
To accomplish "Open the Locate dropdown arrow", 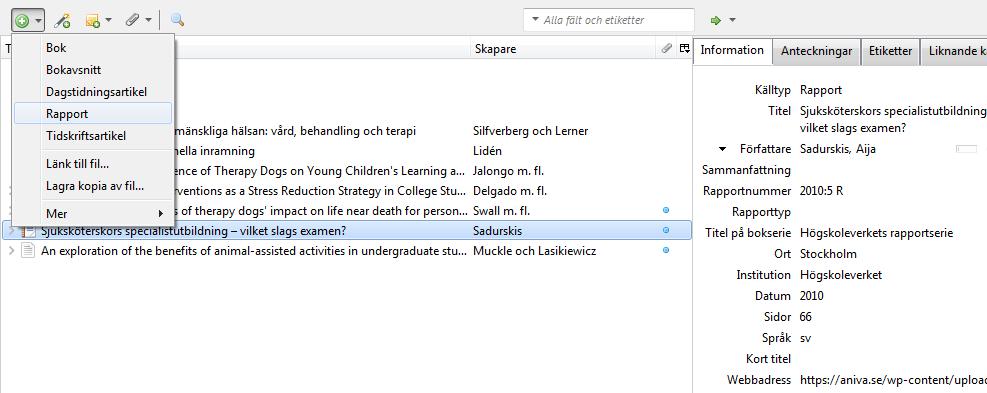I will click(x=732, y=20).
